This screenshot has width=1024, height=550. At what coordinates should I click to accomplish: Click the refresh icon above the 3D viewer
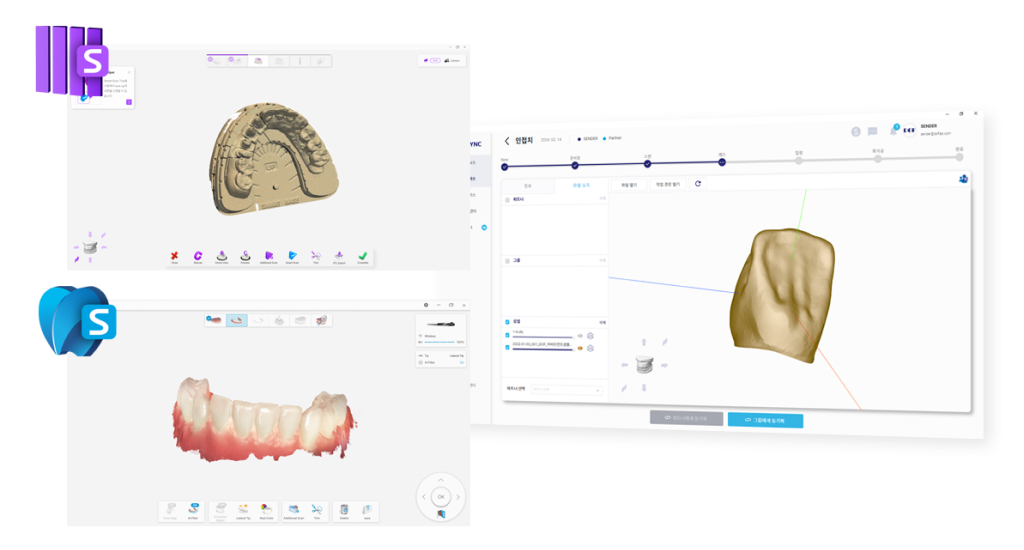click(698, 184)
